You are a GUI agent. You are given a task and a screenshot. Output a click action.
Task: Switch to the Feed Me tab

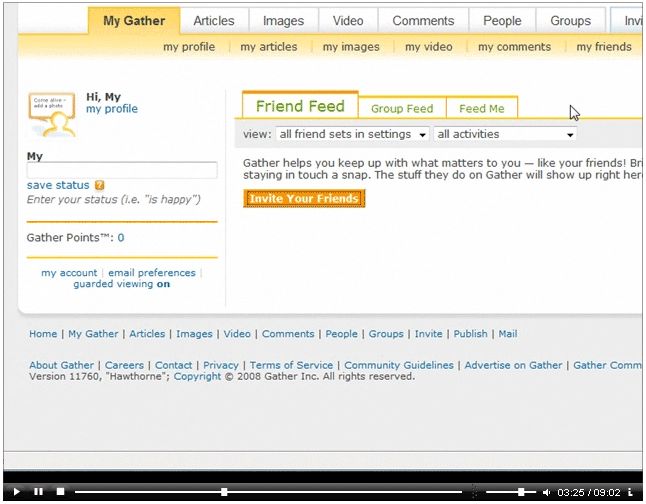[482, 108]
